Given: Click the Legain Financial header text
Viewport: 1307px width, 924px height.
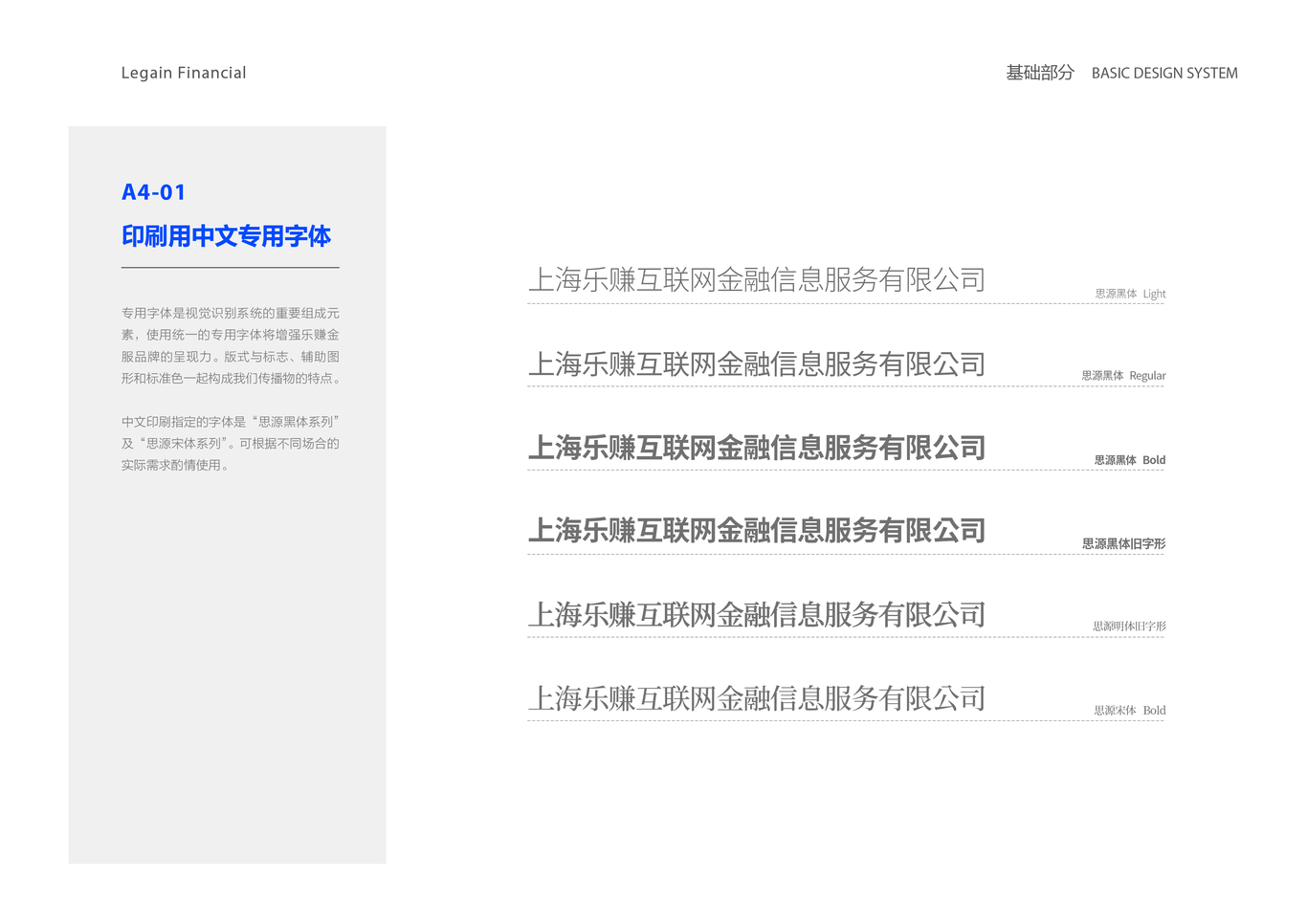Looking at the screenshot, I should coord(184,73).
